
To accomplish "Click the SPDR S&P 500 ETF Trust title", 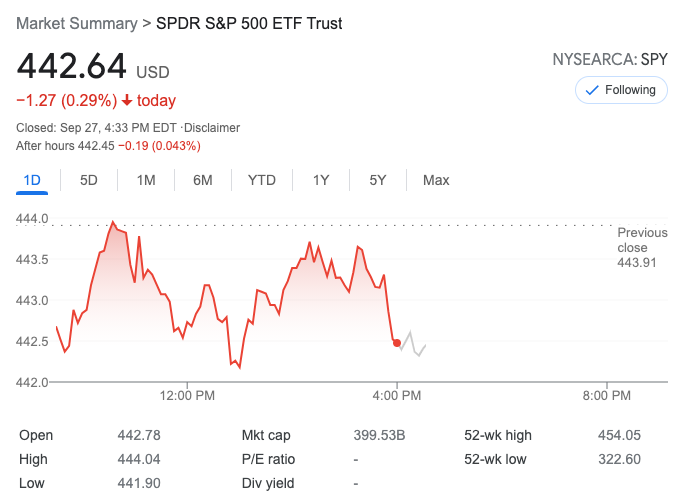I will [x=249, y=23].
